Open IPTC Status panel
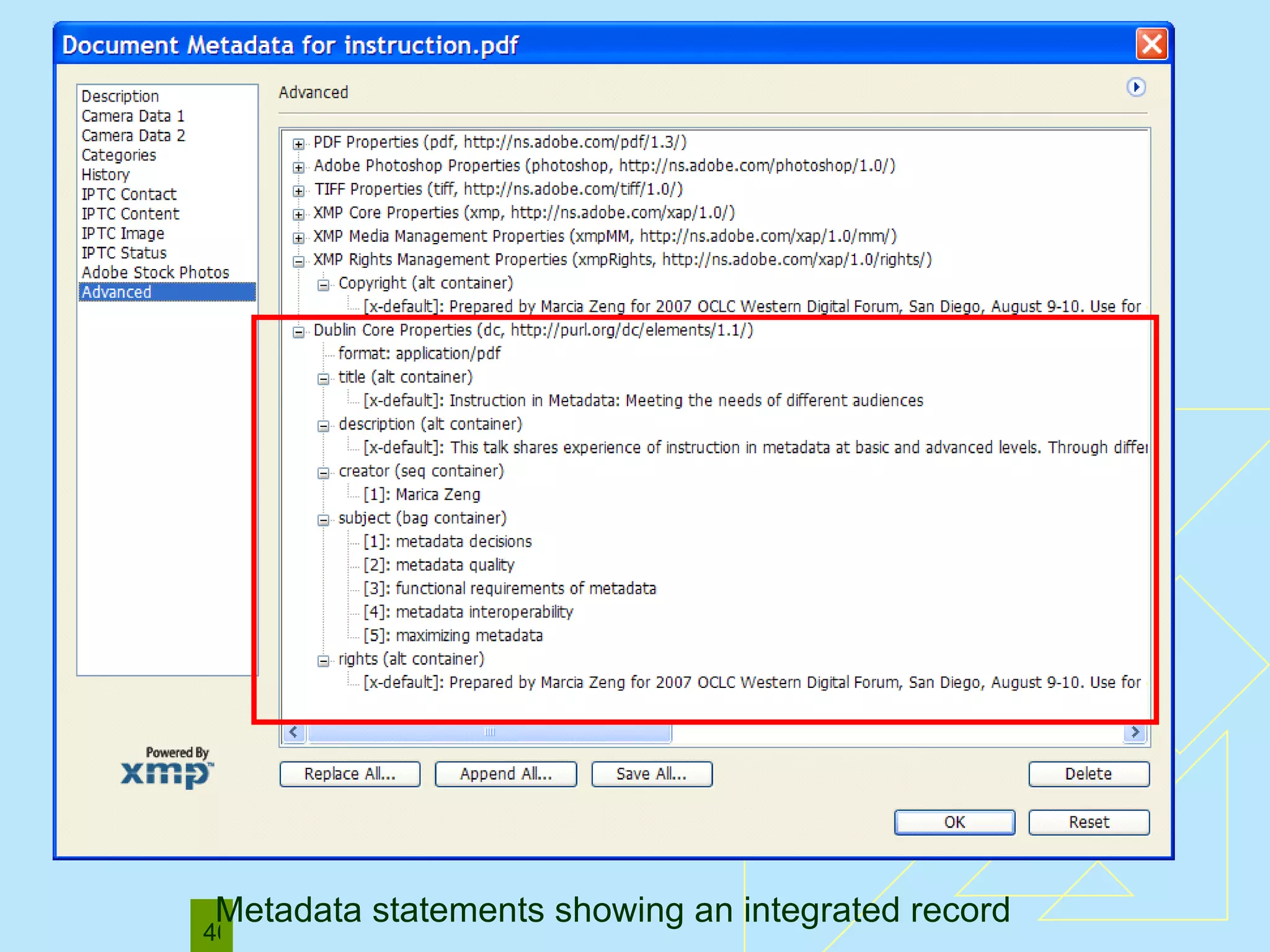The width and height of the screenshot is (1270, 952). pyautogui.click(x=124, y=253)
